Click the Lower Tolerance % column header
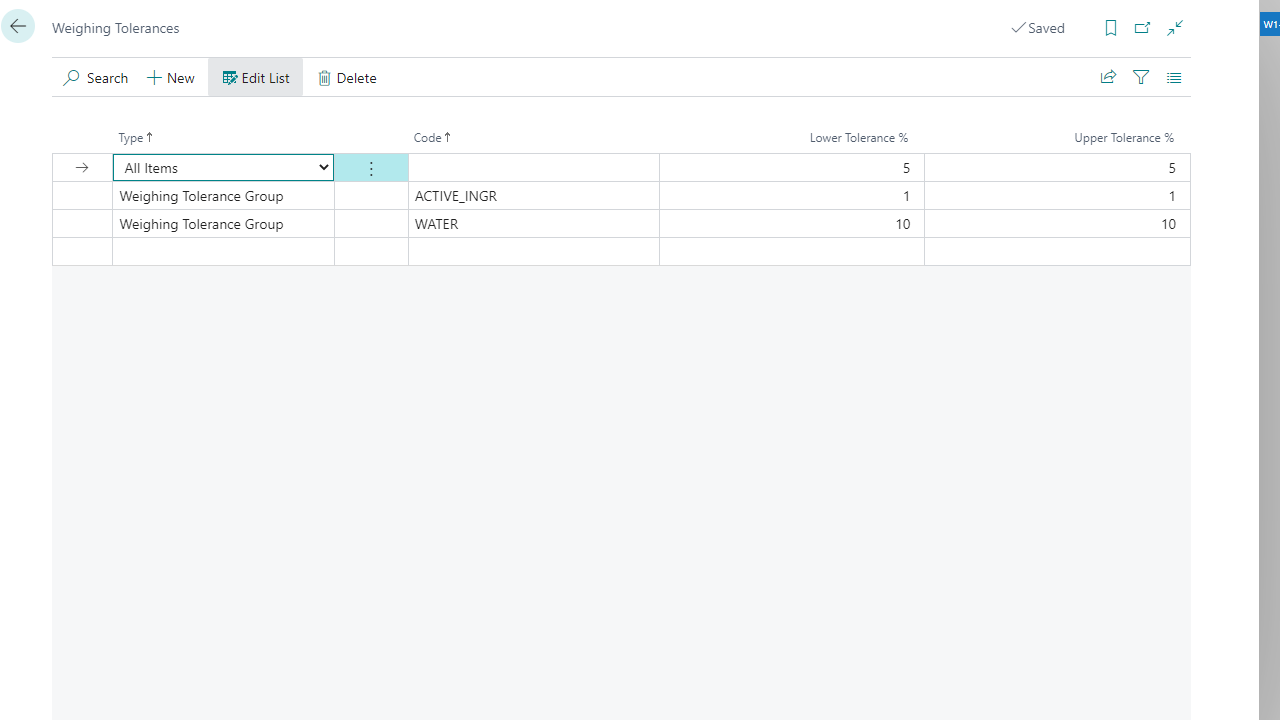 tap(858, 138)
